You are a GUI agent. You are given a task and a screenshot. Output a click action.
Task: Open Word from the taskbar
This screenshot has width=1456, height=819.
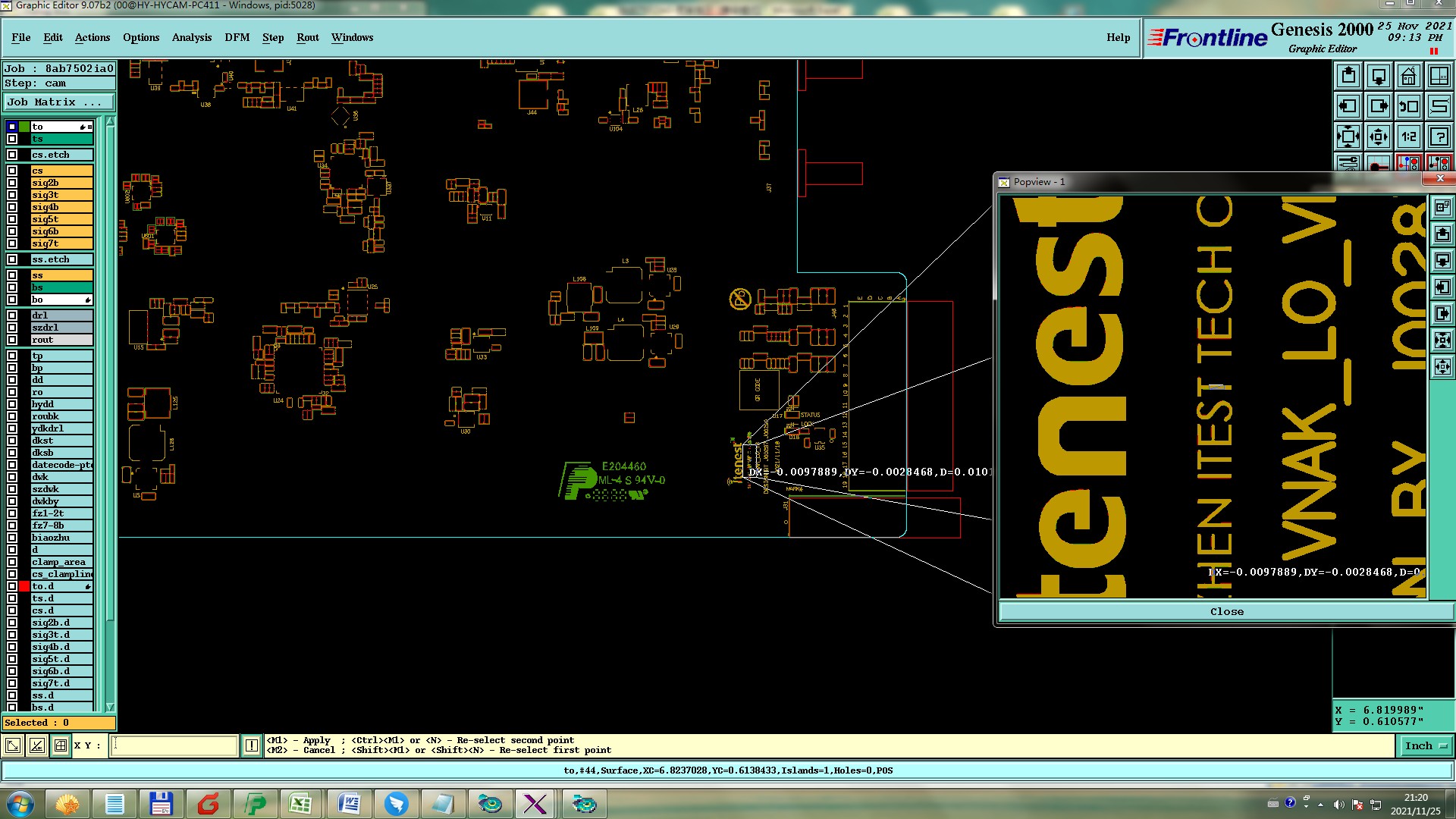[349, 804]
